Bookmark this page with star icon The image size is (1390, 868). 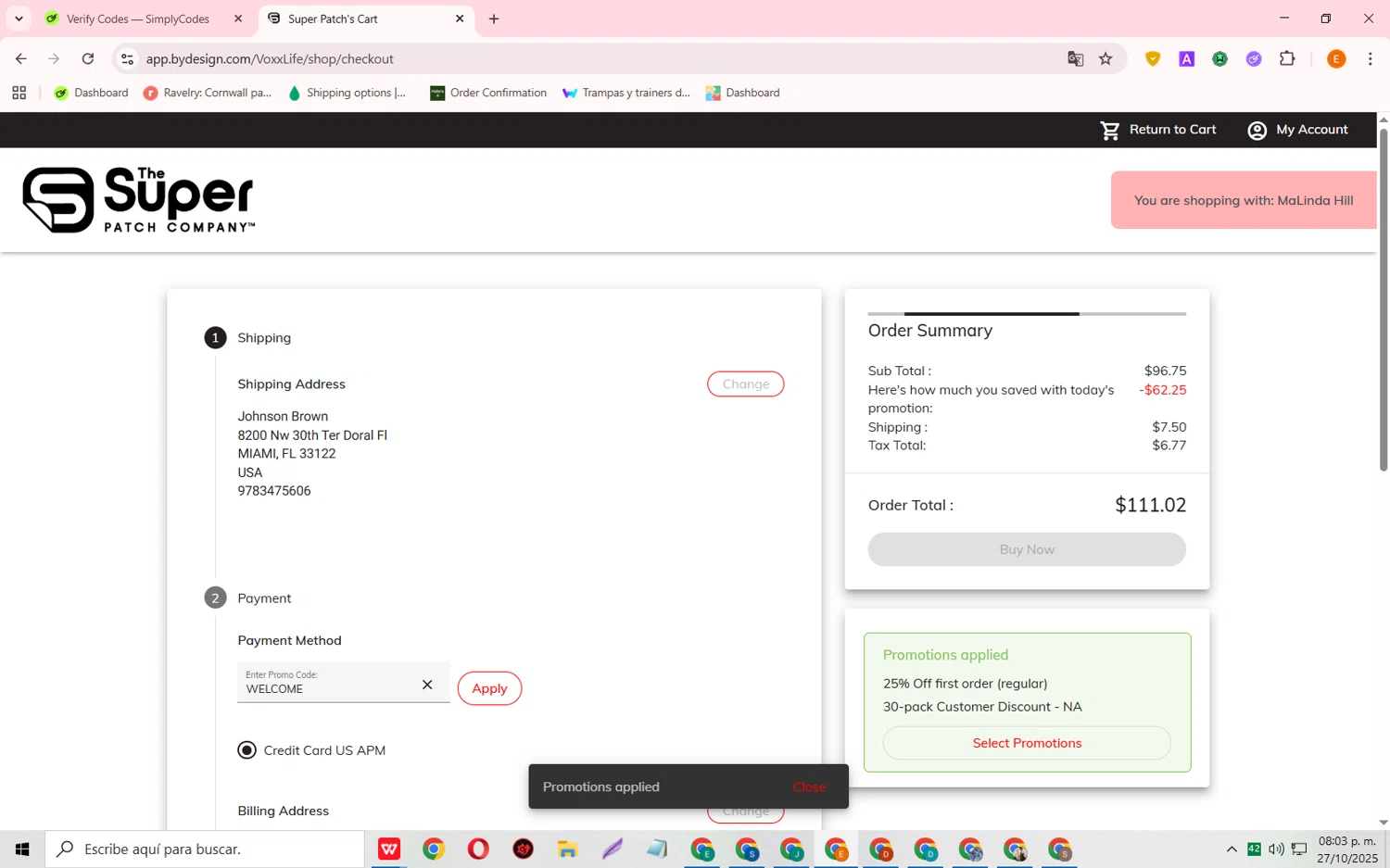[1106, 58]
